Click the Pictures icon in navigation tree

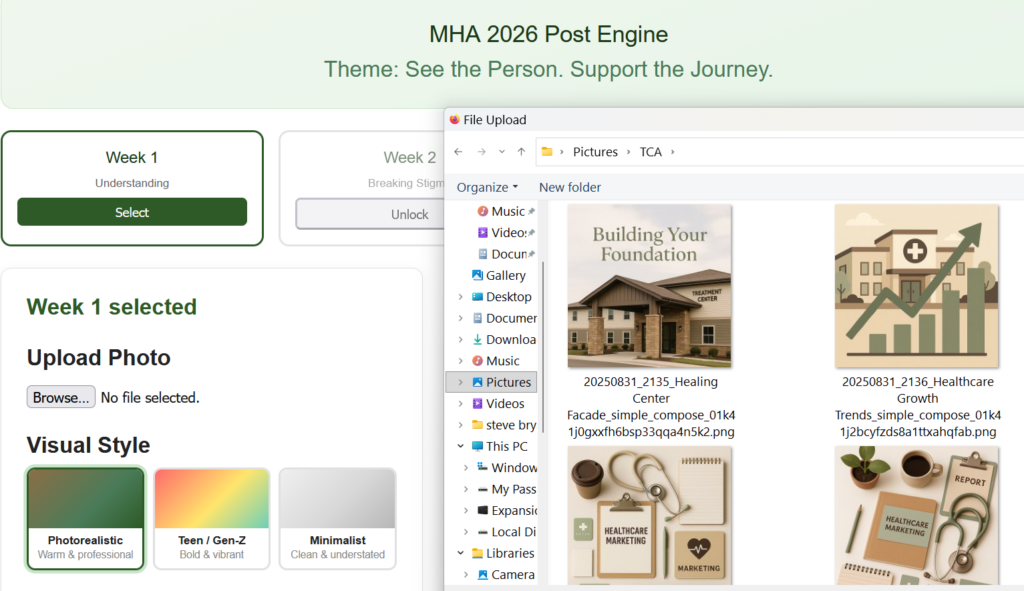pyautogui.click(x=477, y=382)
